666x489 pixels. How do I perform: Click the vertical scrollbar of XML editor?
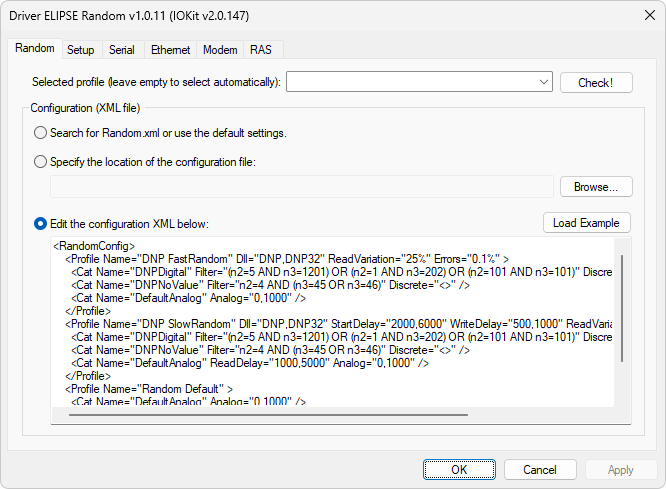(x=622, y=308)
